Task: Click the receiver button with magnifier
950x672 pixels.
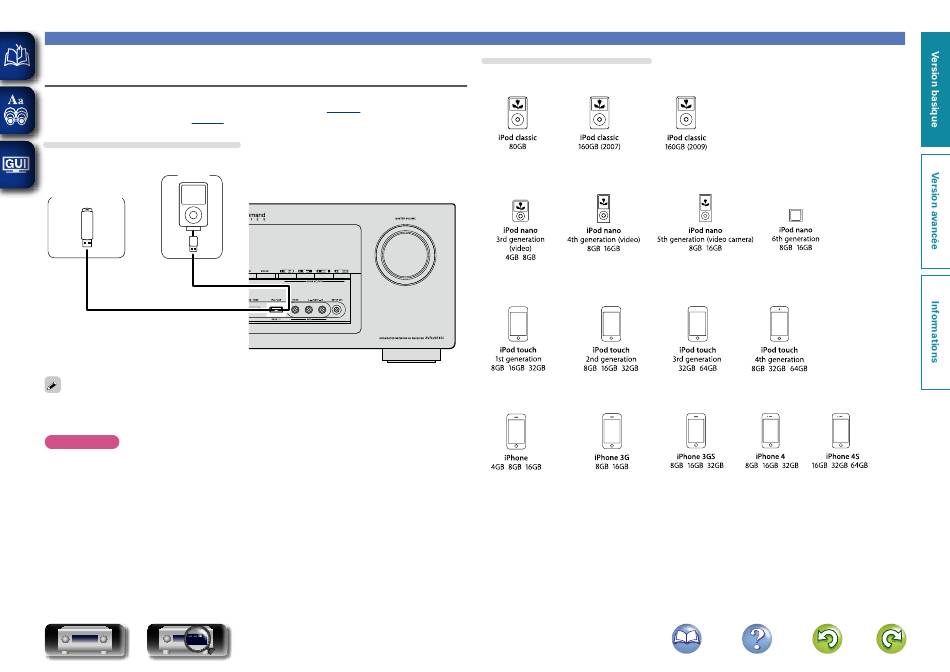Action: [188, 640]
